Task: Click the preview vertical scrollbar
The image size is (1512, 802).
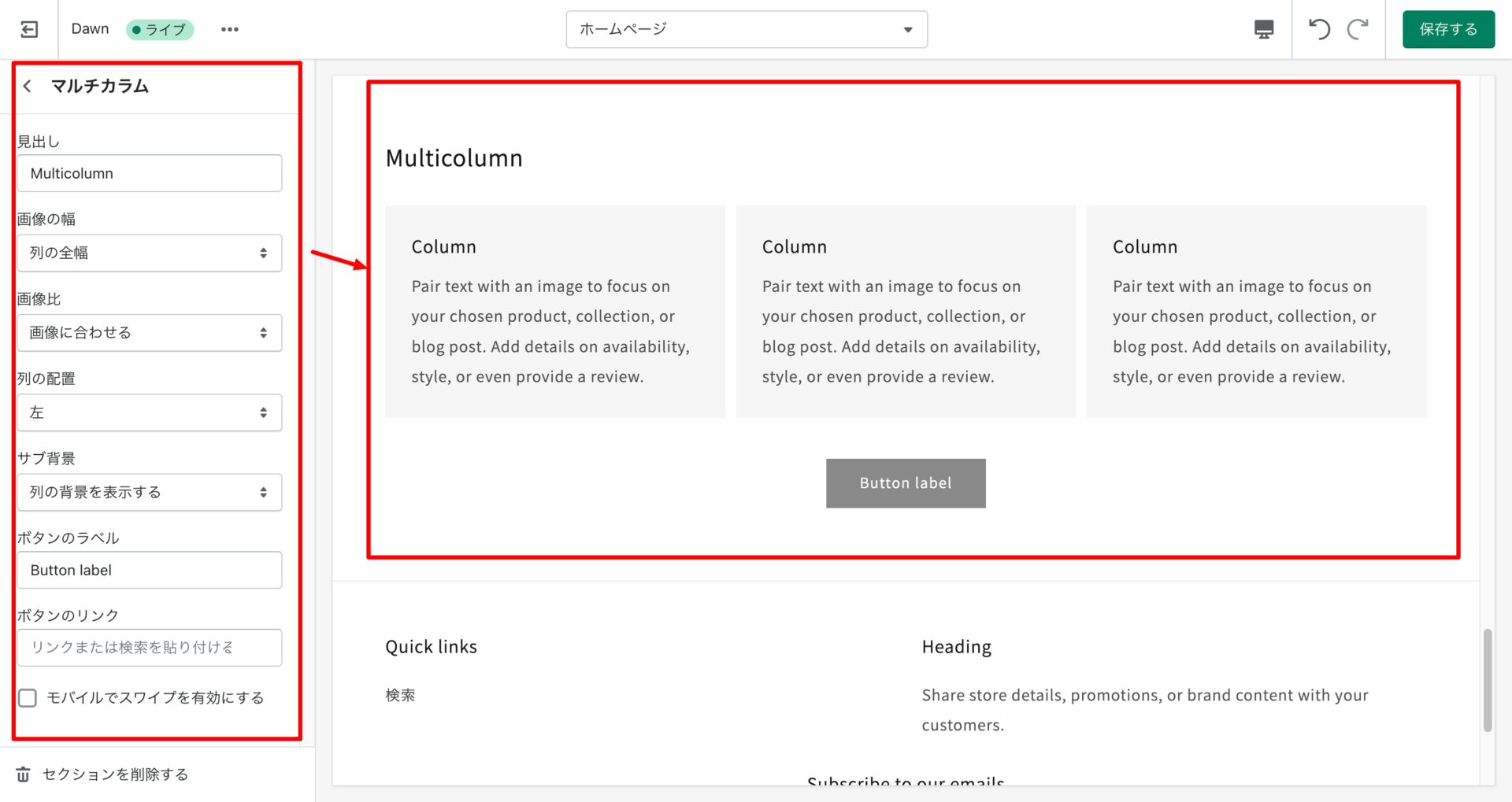Action: point(1487,681)
